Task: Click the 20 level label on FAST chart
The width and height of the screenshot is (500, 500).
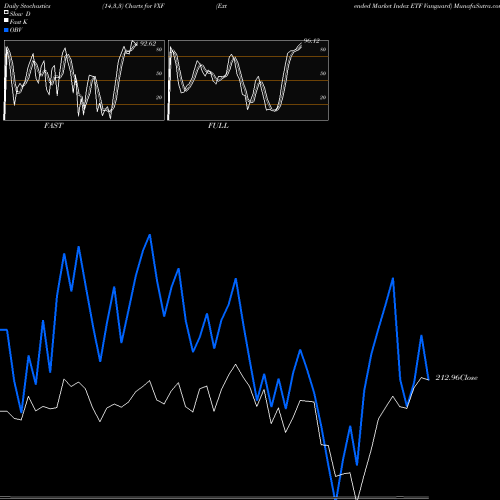Action: click(159, 97)
